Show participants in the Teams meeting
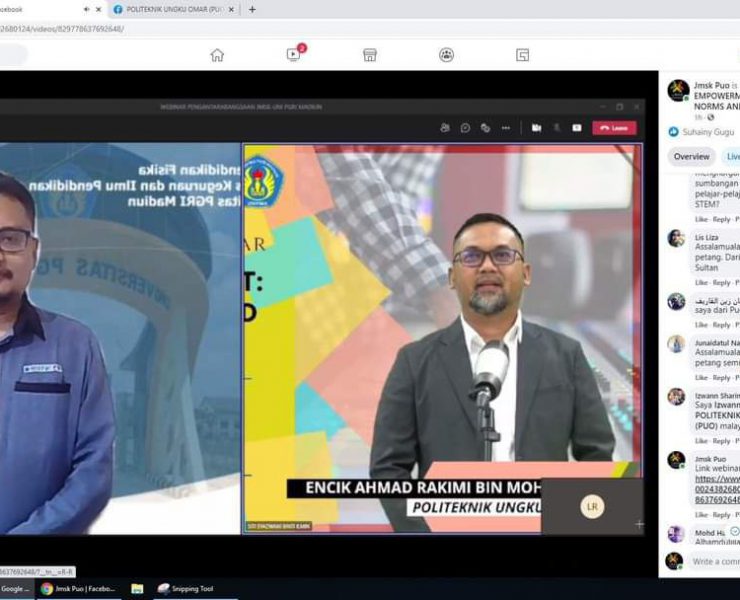The width and height of the screenshot is (740, 600). click(445, 128)
